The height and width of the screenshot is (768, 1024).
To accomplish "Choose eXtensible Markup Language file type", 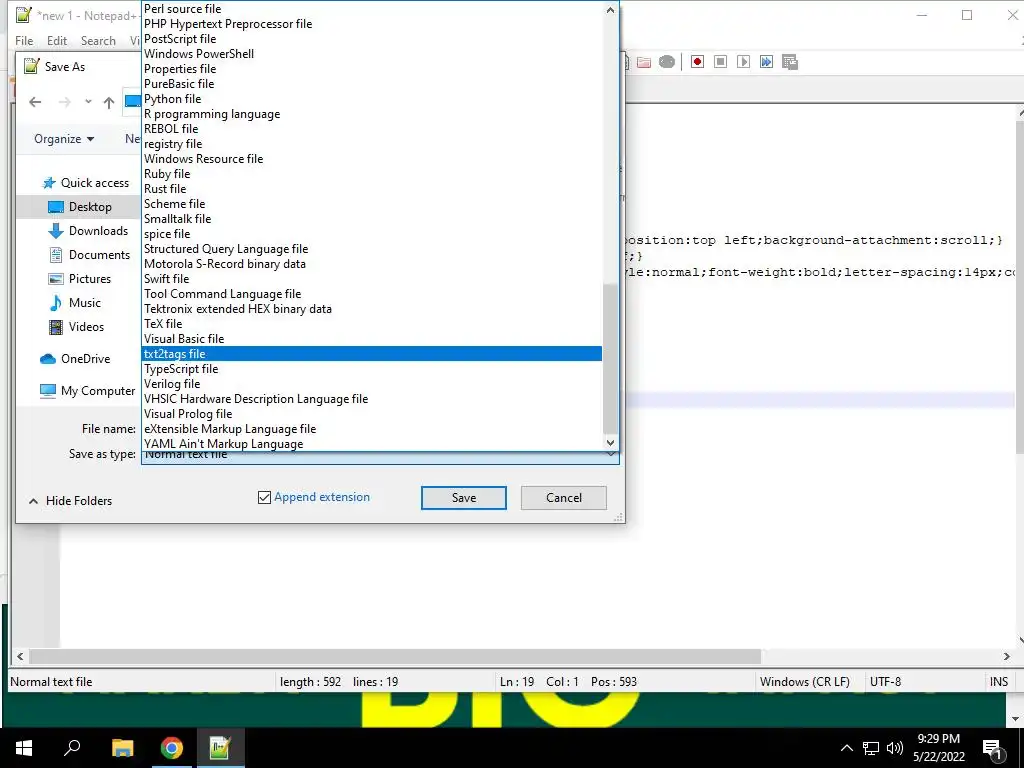I will click(372, 429).
